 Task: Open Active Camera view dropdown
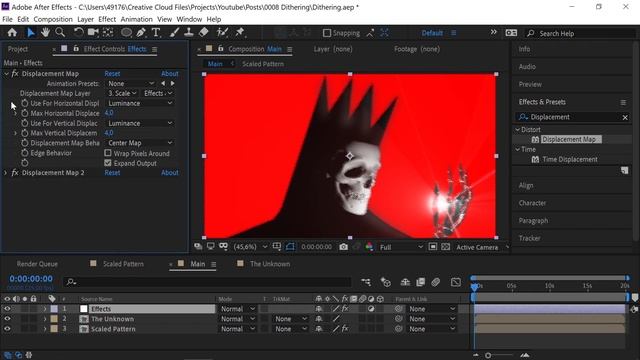[x=482, y=247]
